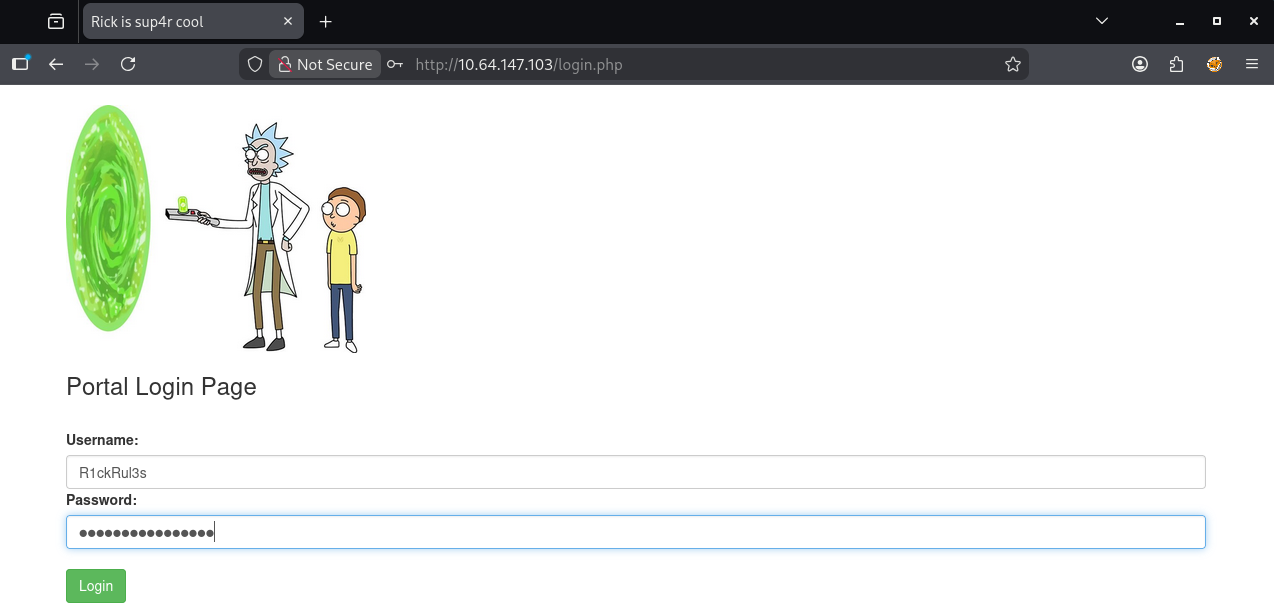Screen dimensions: 1274x613
Task: Reload the current page
Action: (128, 64)
